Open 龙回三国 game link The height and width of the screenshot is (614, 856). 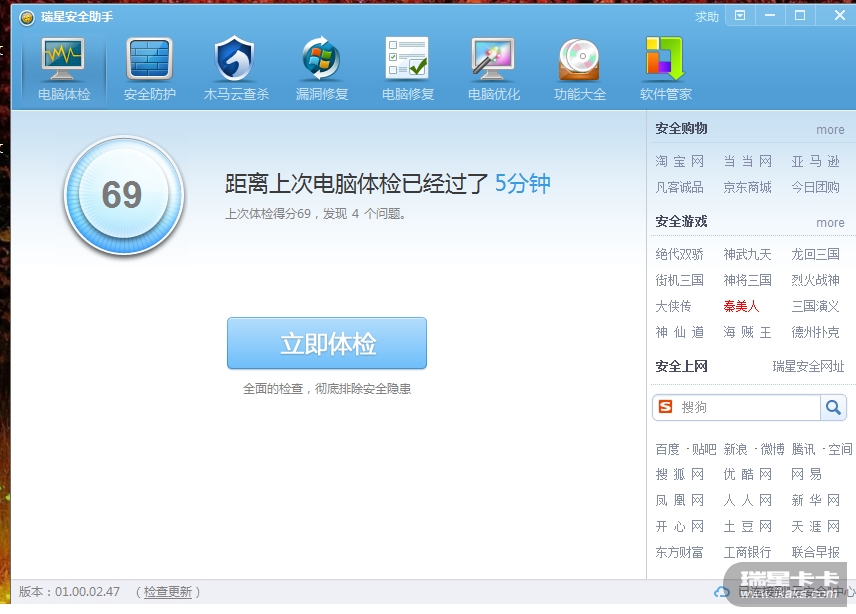click(x=816, y=254)
